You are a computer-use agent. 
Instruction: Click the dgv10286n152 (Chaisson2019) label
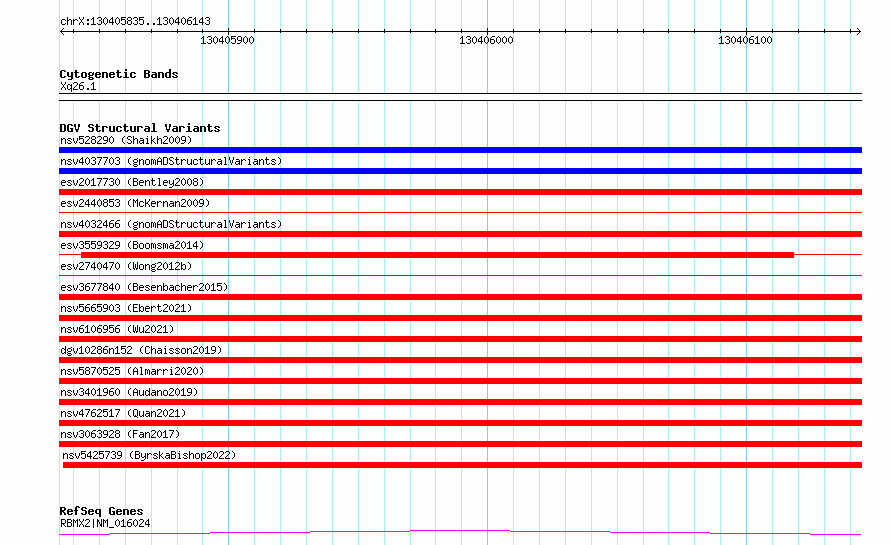coord(141,350)
